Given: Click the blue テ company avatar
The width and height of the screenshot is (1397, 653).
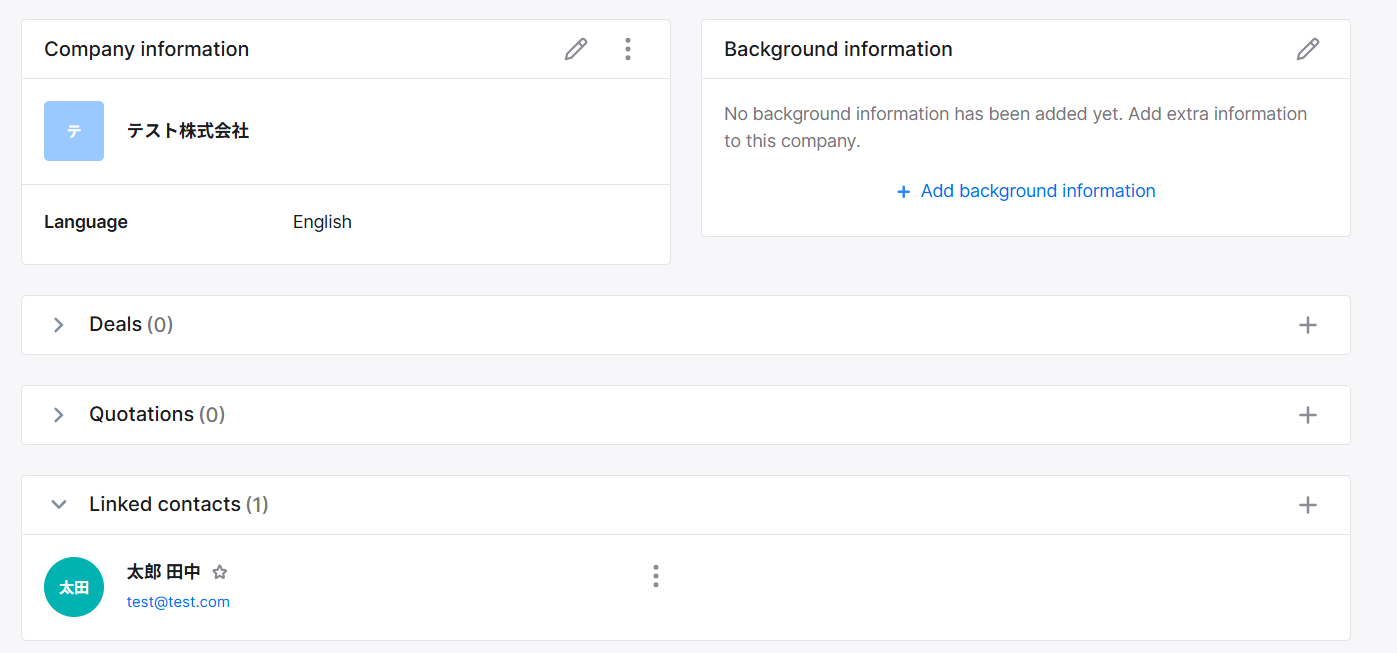Looking at the screenshot, I should (x=74, y=131).
